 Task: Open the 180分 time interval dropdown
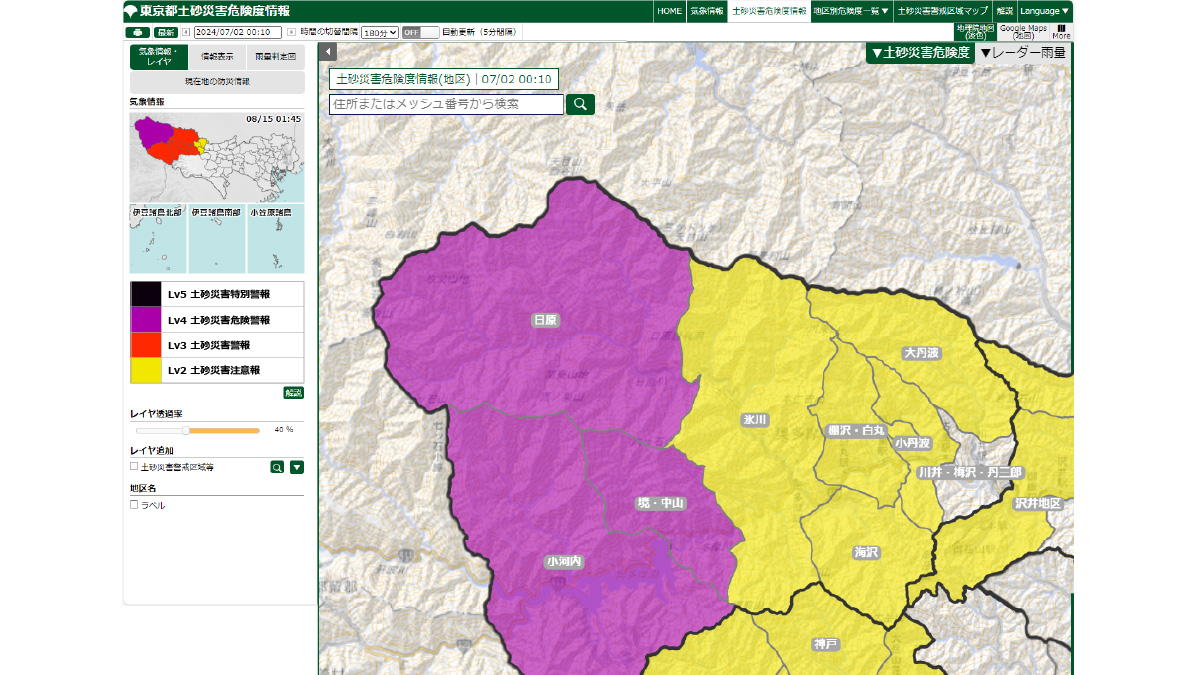[380, 32]
